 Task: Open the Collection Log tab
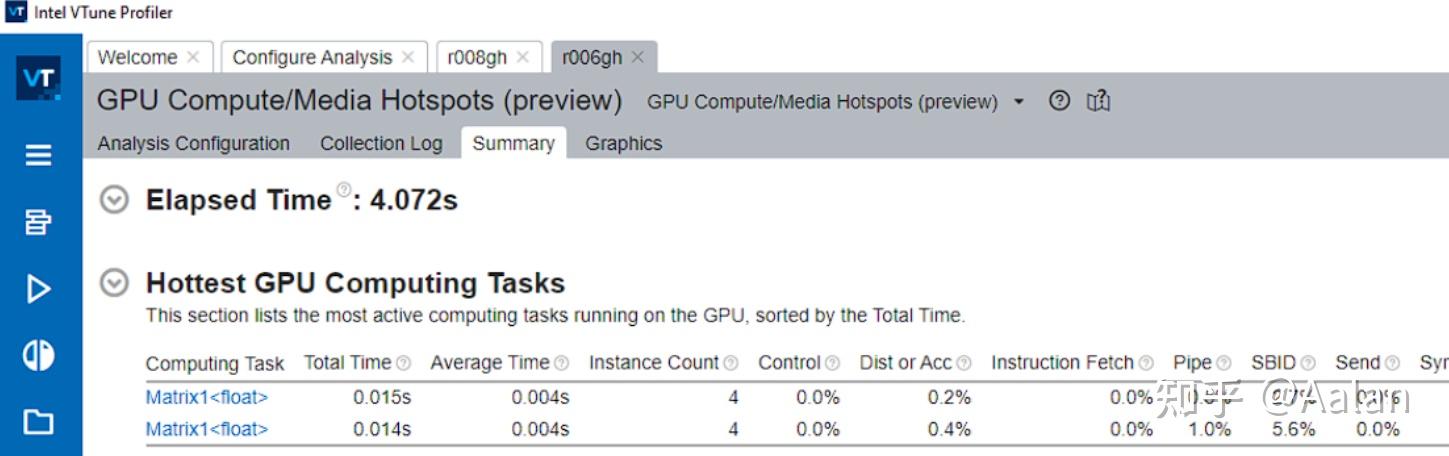click(380, 144)
